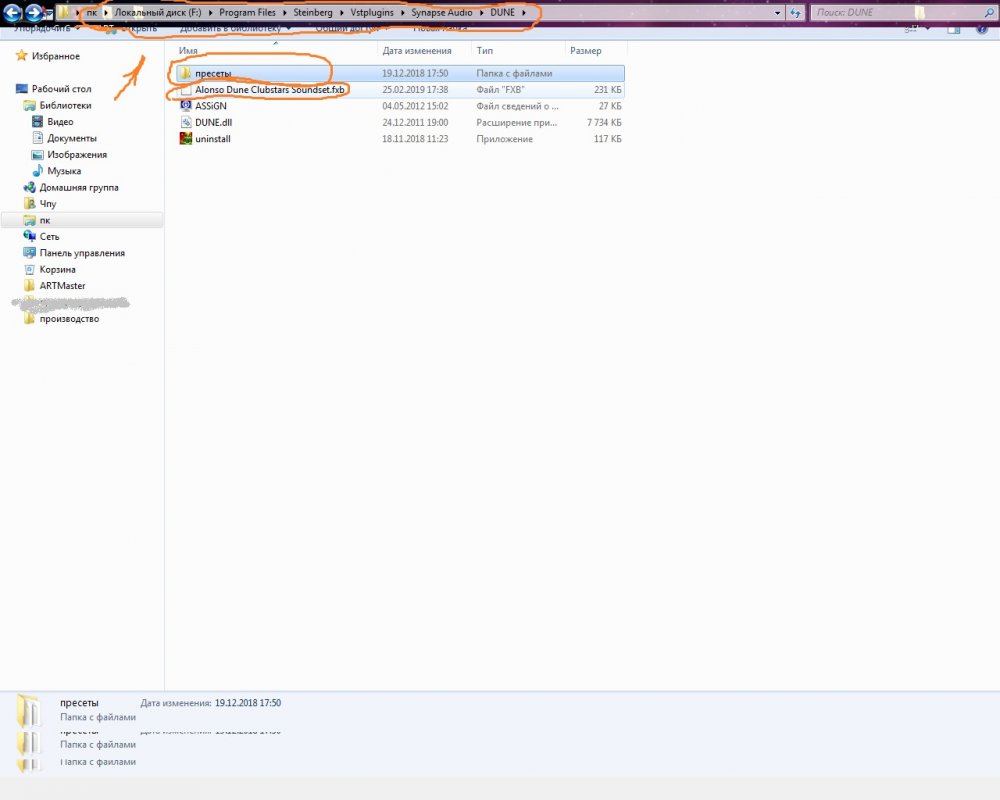Click date '24.12.2011 19:00' in file list
The image size is (1000, 800).
pos(415,122)
